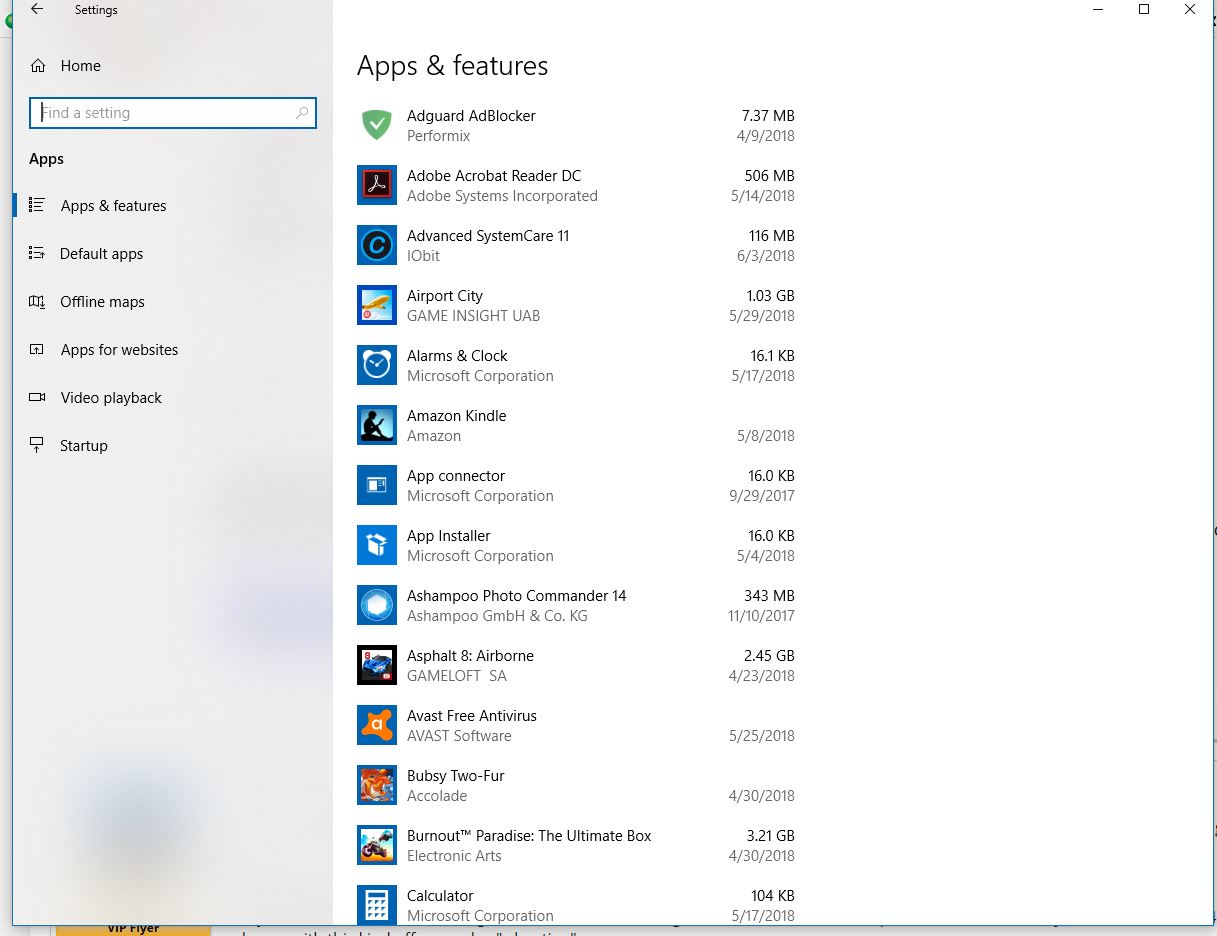Select Avast Free Antivirus entry

click(x=576, y=725)
